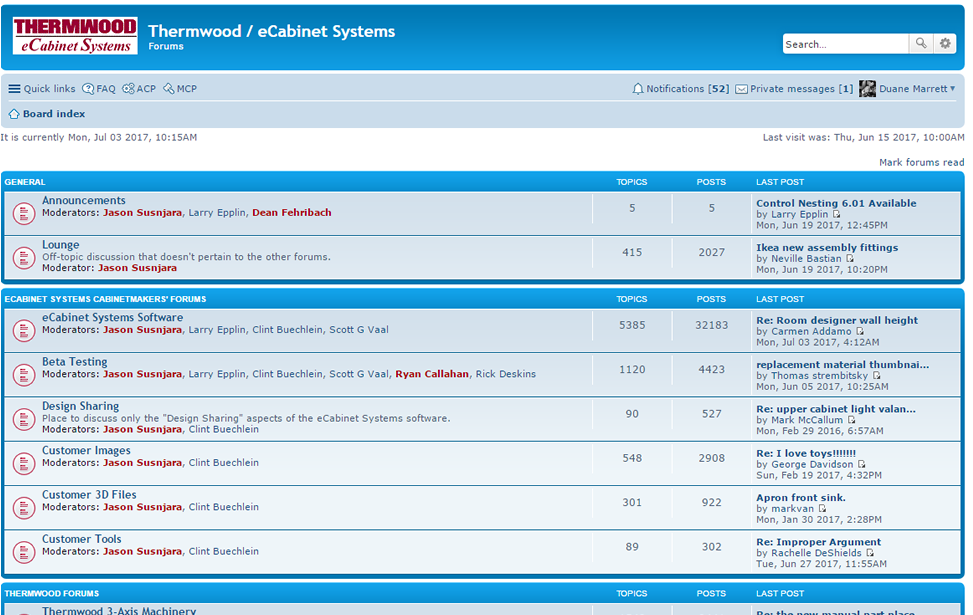
Task: Open the Customer Images forum
Action: coord(86,451)
